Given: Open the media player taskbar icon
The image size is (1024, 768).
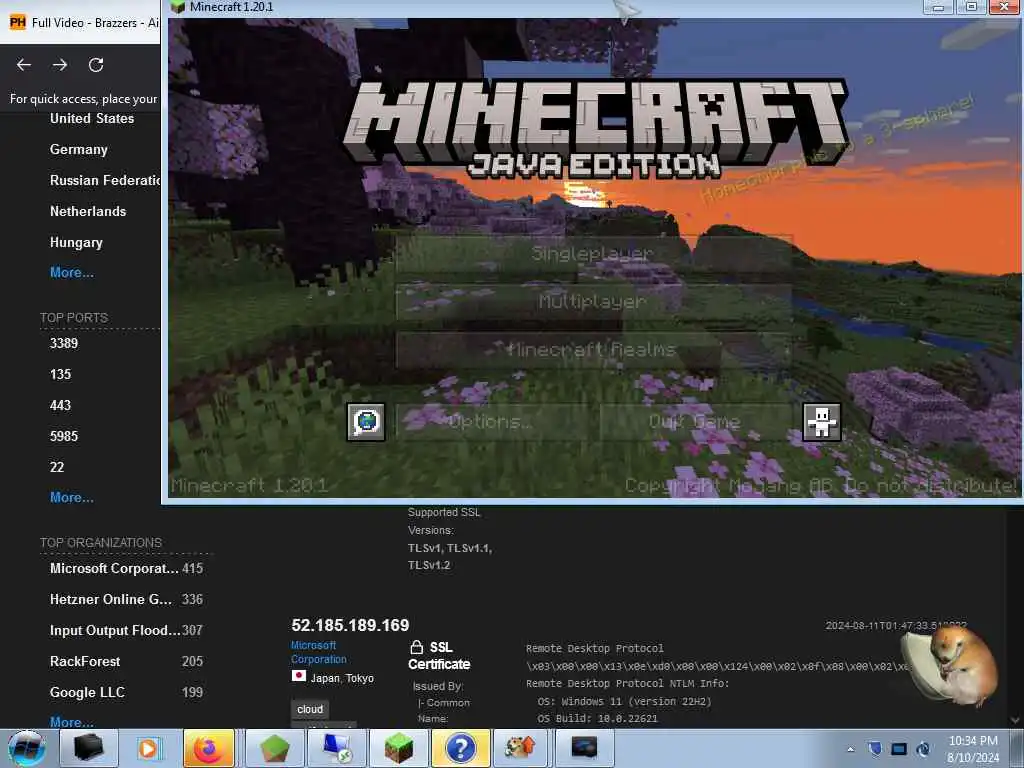Looking at the screenshot, I should point(150,748).
